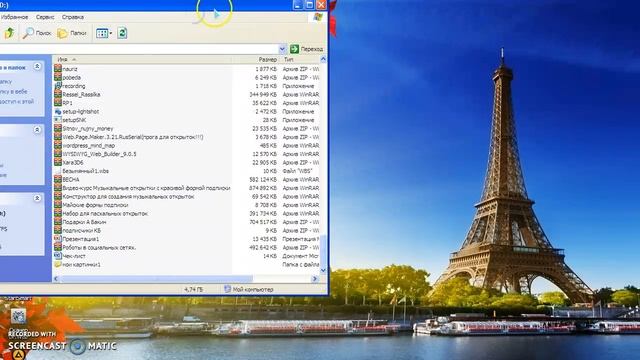Image resolution: width=640 pixels, height=360 pixels.
Task: Select the Презентация1 presentation file icon
Action: coord(58,239)
